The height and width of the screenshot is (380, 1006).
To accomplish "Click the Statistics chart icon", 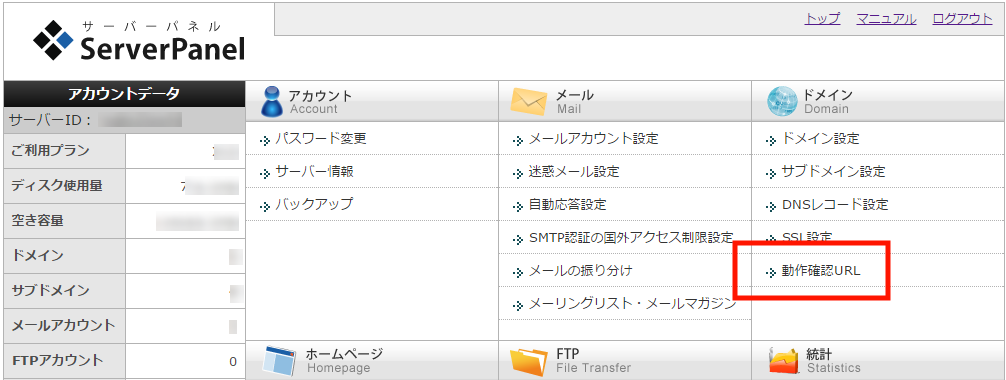I will point(785,361).
